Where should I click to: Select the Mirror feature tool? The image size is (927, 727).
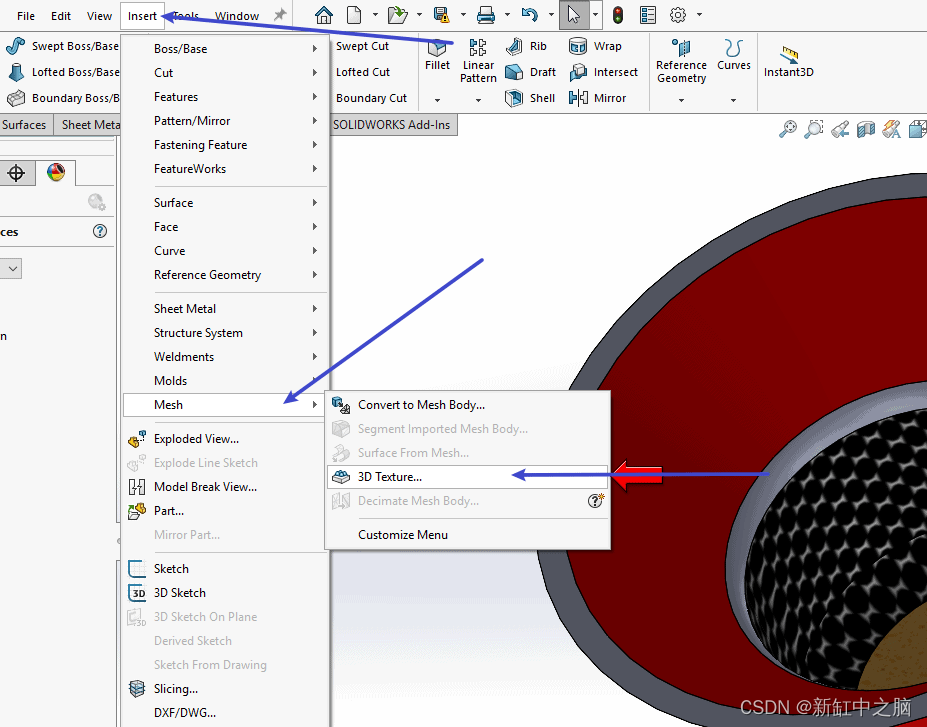tap(598, 98)
